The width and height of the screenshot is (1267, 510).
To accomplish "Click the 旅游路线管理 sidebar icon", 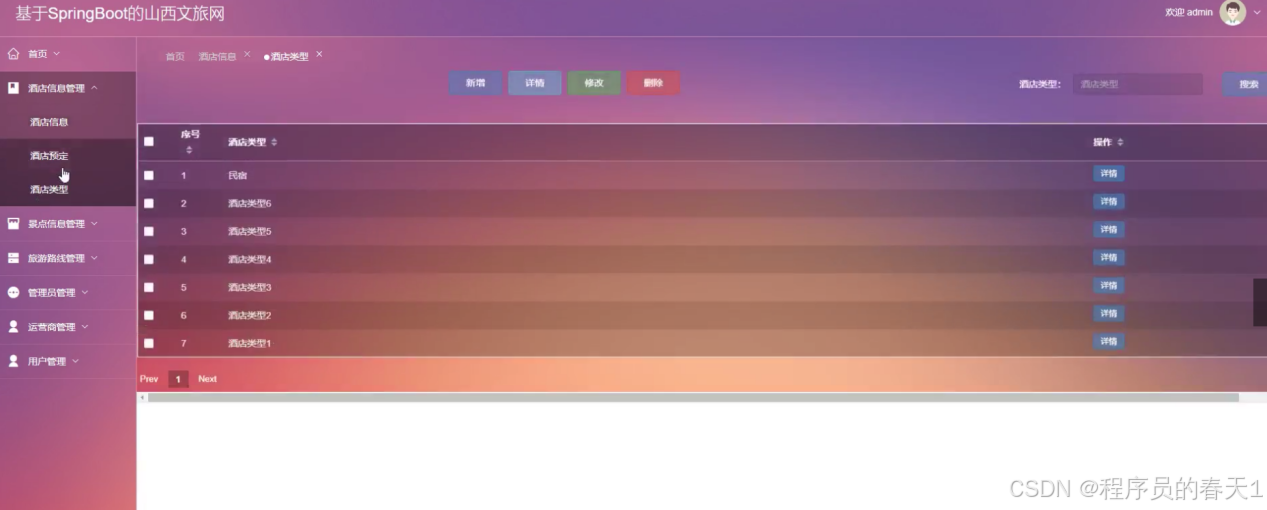I will [x=13, y=258].
